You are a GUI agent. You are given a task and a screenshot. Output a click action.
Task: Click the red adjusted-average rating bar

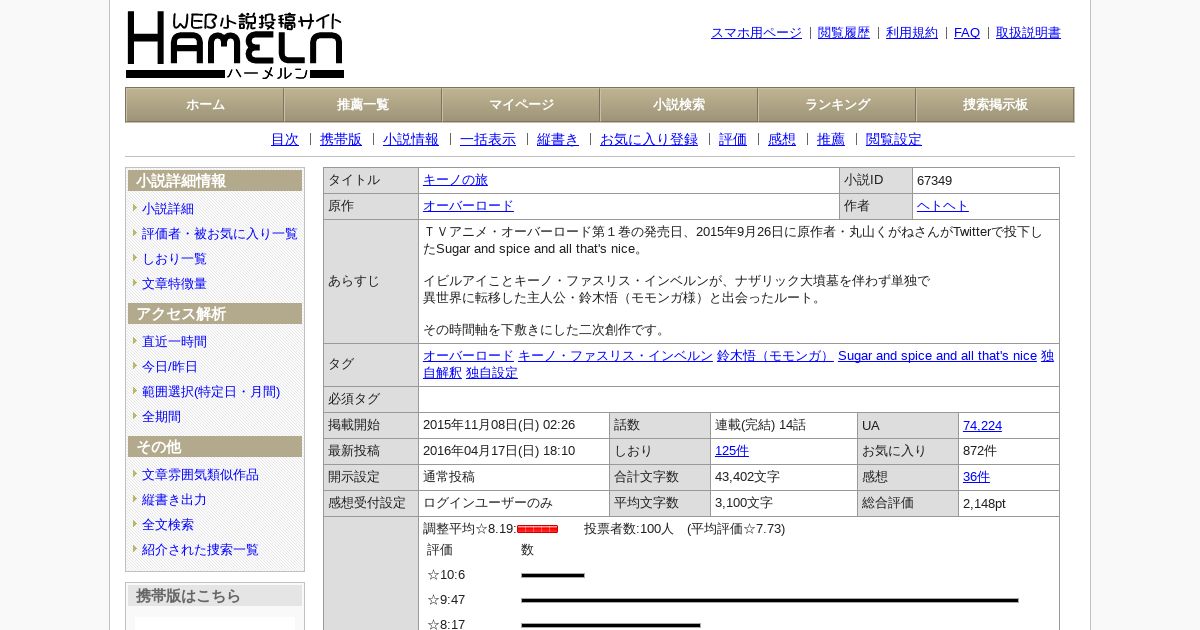click(537, 529)
